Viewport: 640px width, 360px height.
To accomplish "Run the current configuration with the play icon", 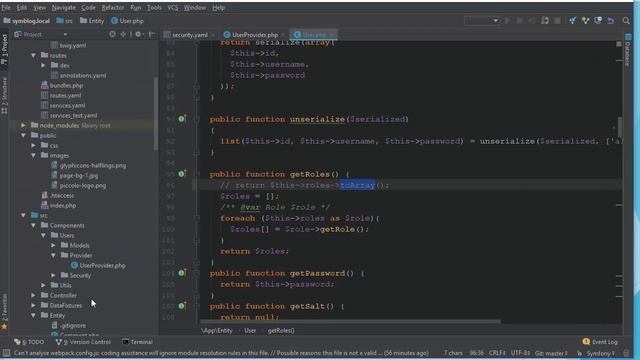I will (507, 20).
